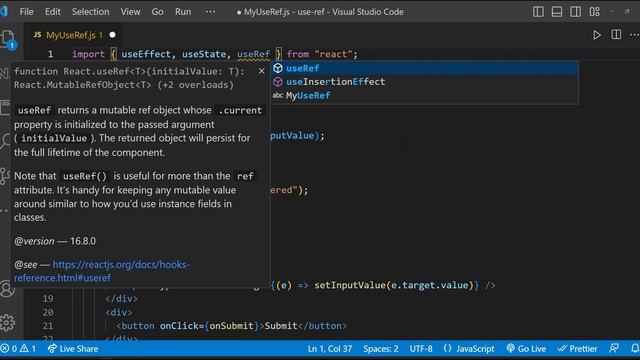Click Prettier status bar item
This screenshot has height=360, width=640.
pos(578,349)
